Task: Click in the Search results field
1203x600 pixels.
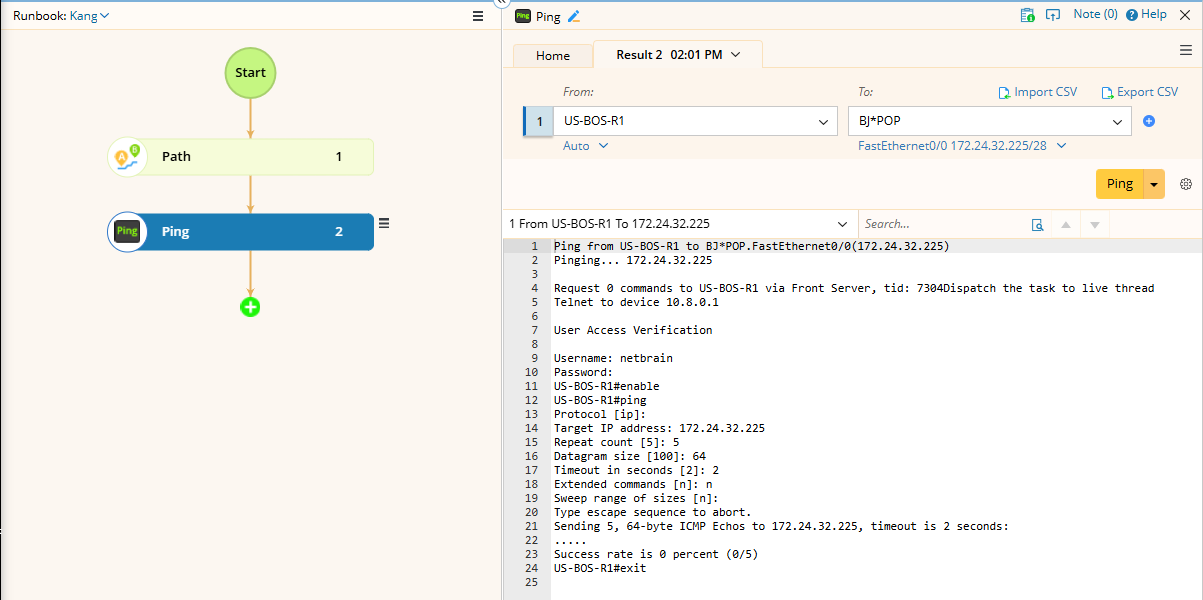Action: coord(940,225)
